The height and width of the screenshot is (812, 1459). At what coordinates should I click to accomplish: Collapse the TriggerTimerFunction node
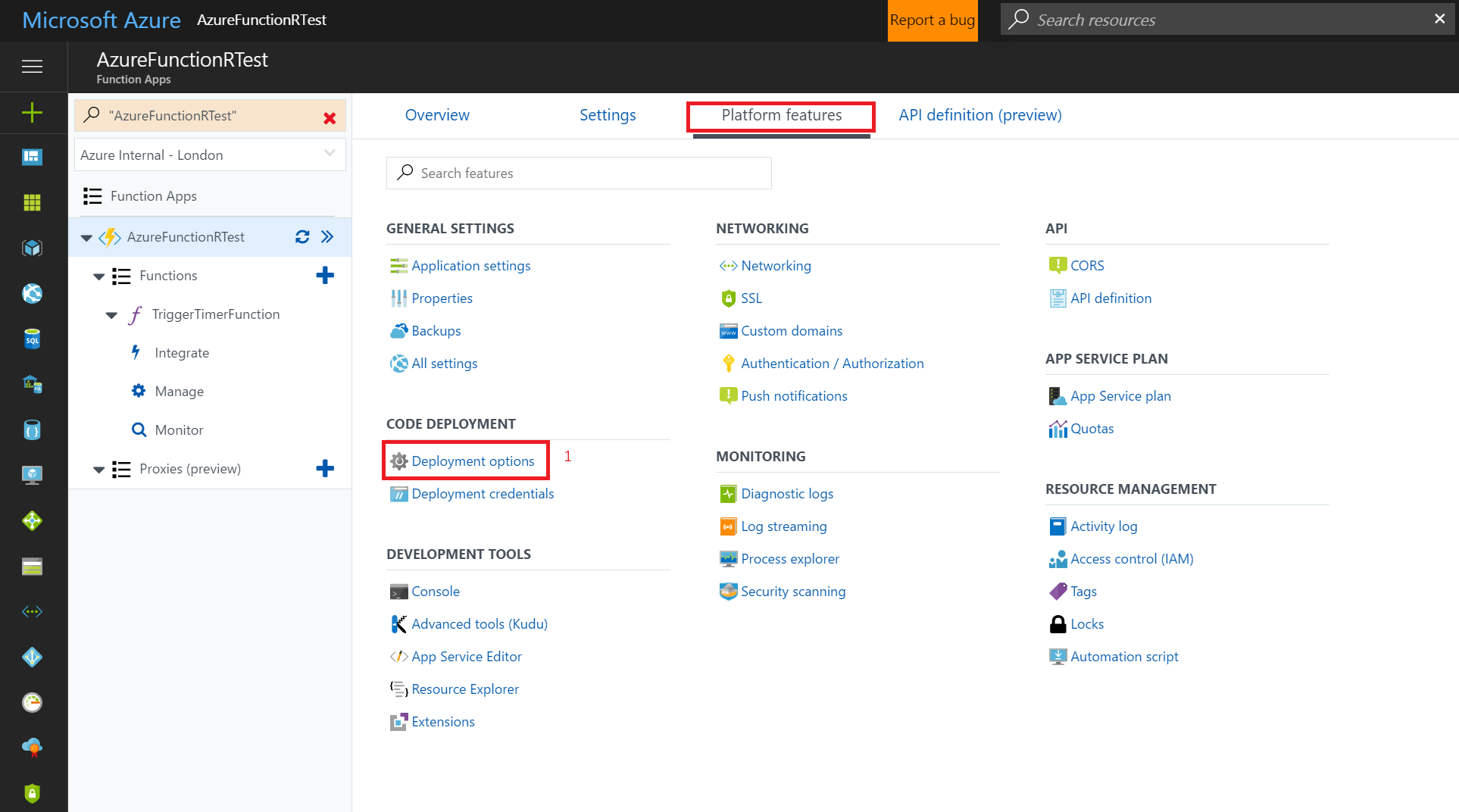111,315
